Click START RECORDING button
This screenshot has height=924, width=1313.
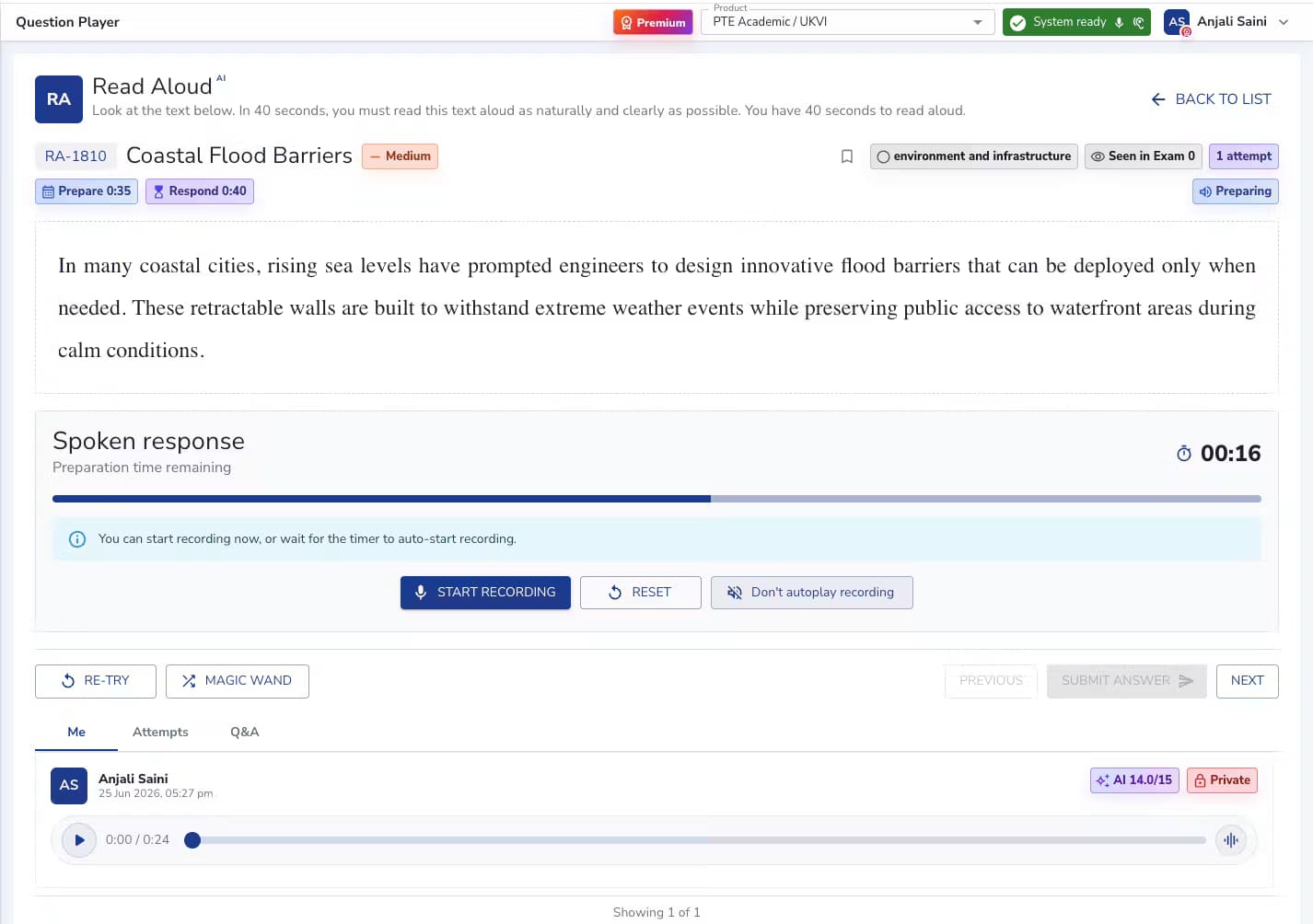(x=485, y=593)
